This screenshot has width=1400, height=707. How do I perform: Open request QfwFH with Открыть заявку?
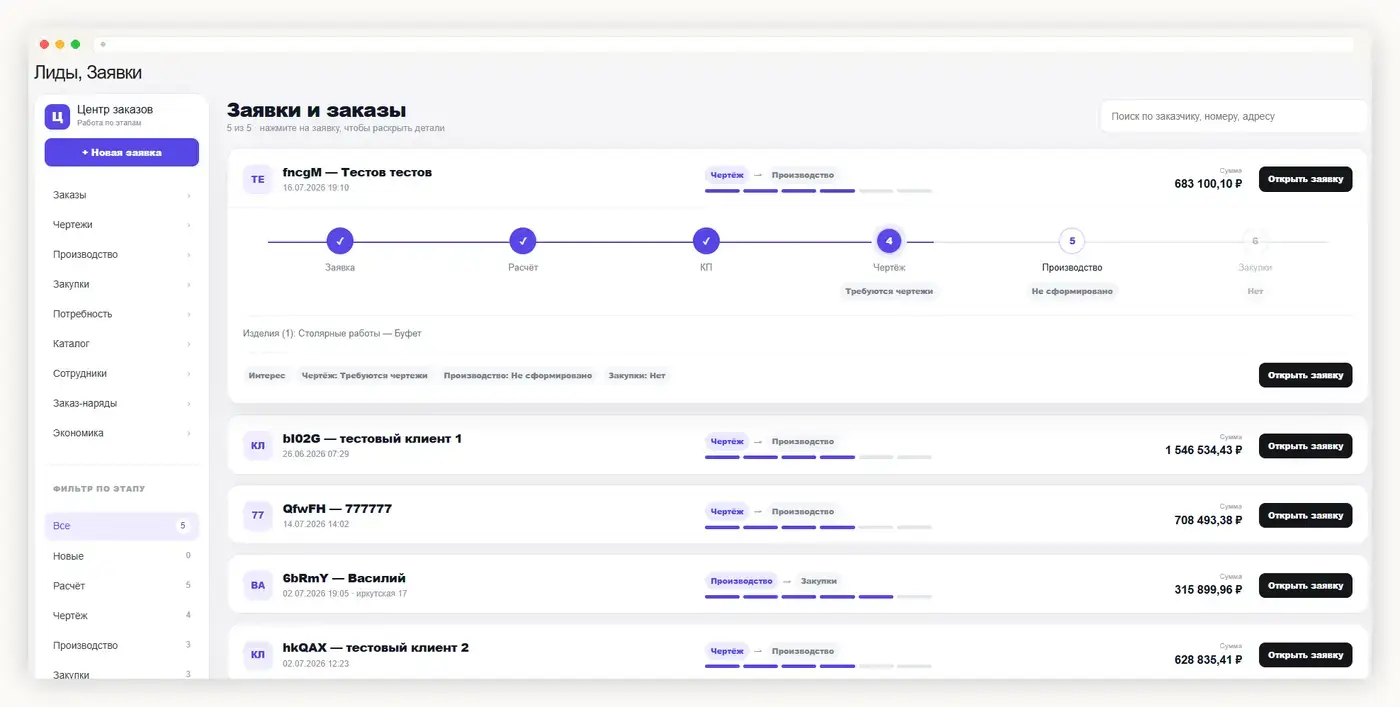pos(1305,516)
